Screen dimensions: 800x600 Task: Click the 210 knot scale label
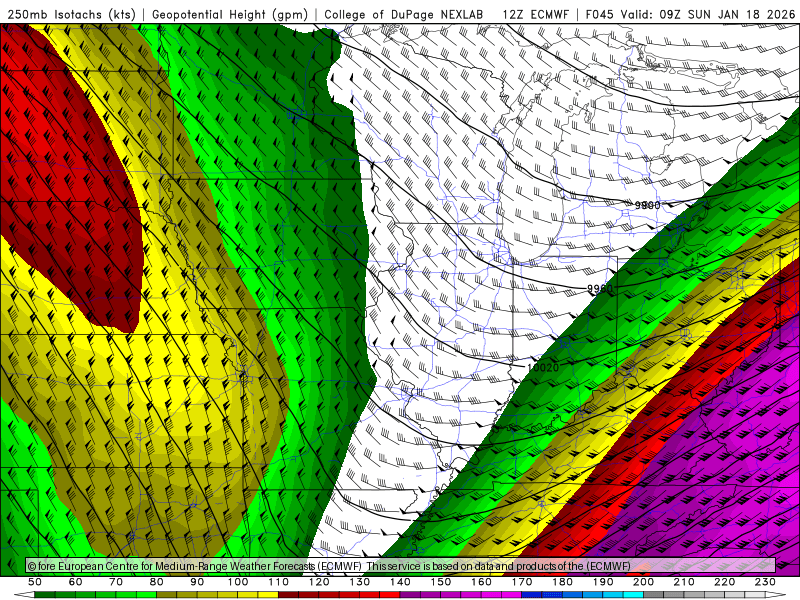click(x=684, y=582)
